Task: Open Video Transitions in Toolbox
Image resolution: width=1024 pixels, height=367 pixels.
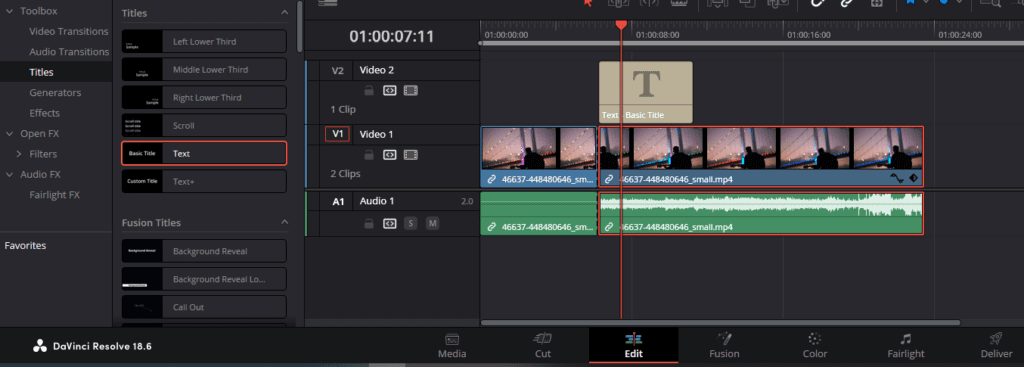Action: [x=69, y=31]
